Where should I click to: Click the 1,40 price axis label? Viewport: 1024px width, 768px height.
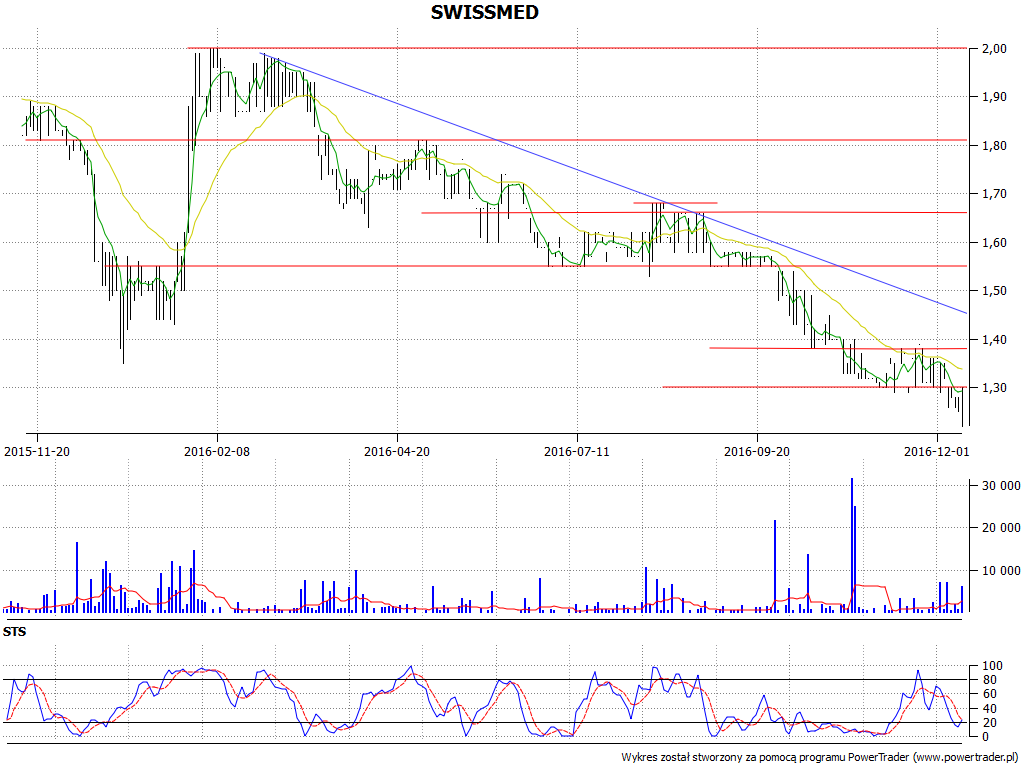[994, 340]
